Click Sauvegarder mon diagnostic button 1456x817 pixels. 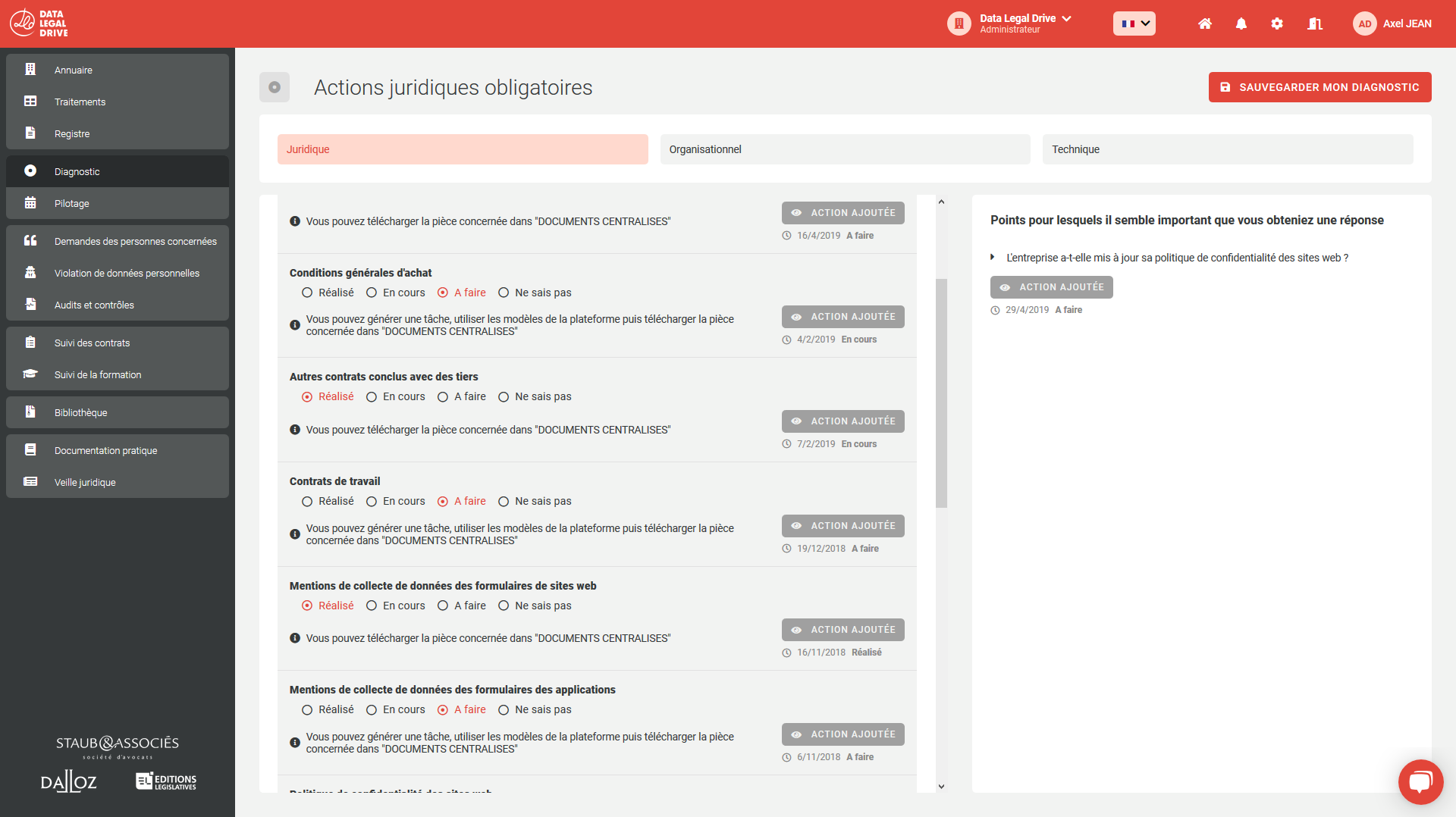[x=1319, y=87]
